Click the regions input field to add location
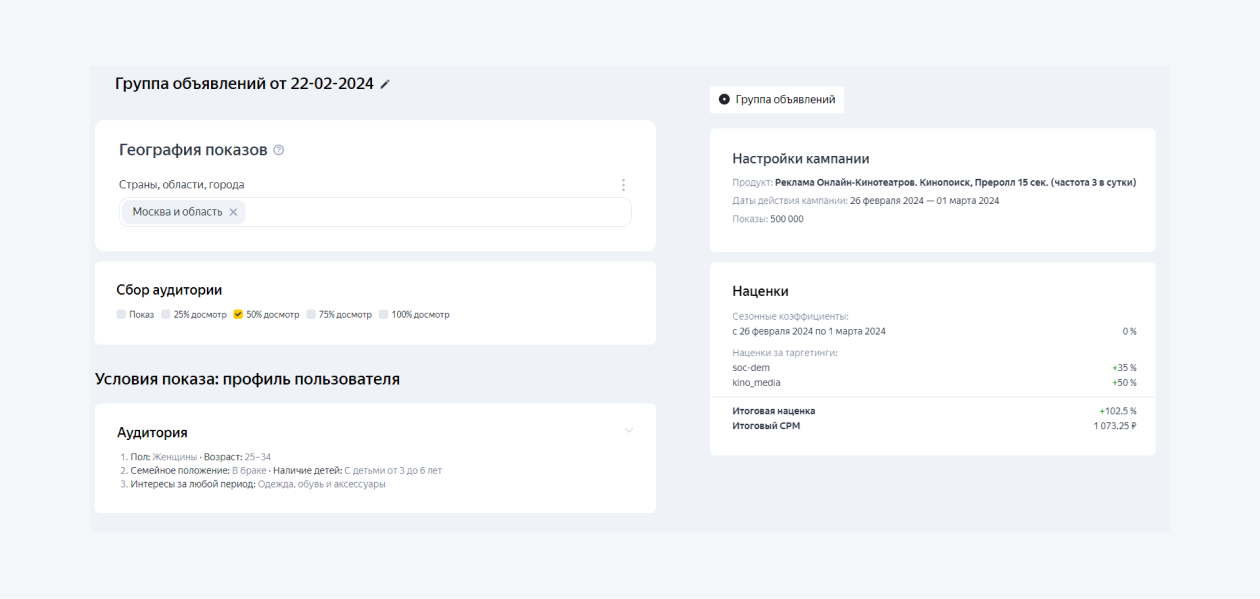The image size is (1260, 599). [x=420, y=212]
